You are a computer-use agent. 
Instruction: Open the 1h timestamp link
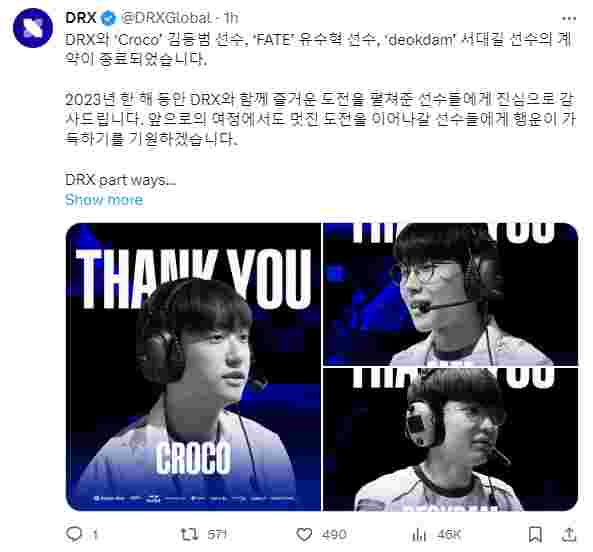pyautogui.click(x=231, y=18)
